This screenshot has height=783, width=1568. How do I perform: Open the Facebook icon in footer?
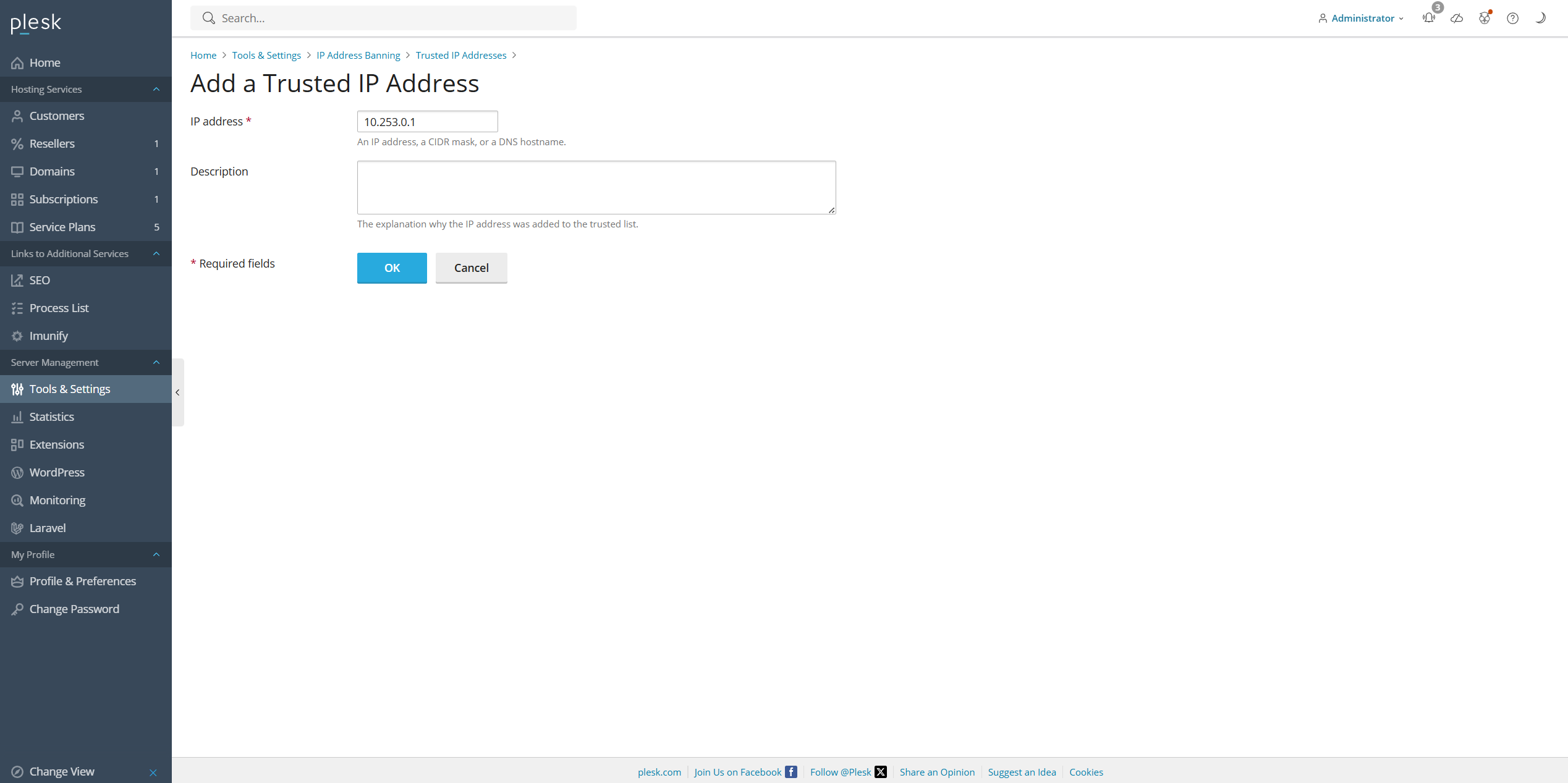click(791, 772)
